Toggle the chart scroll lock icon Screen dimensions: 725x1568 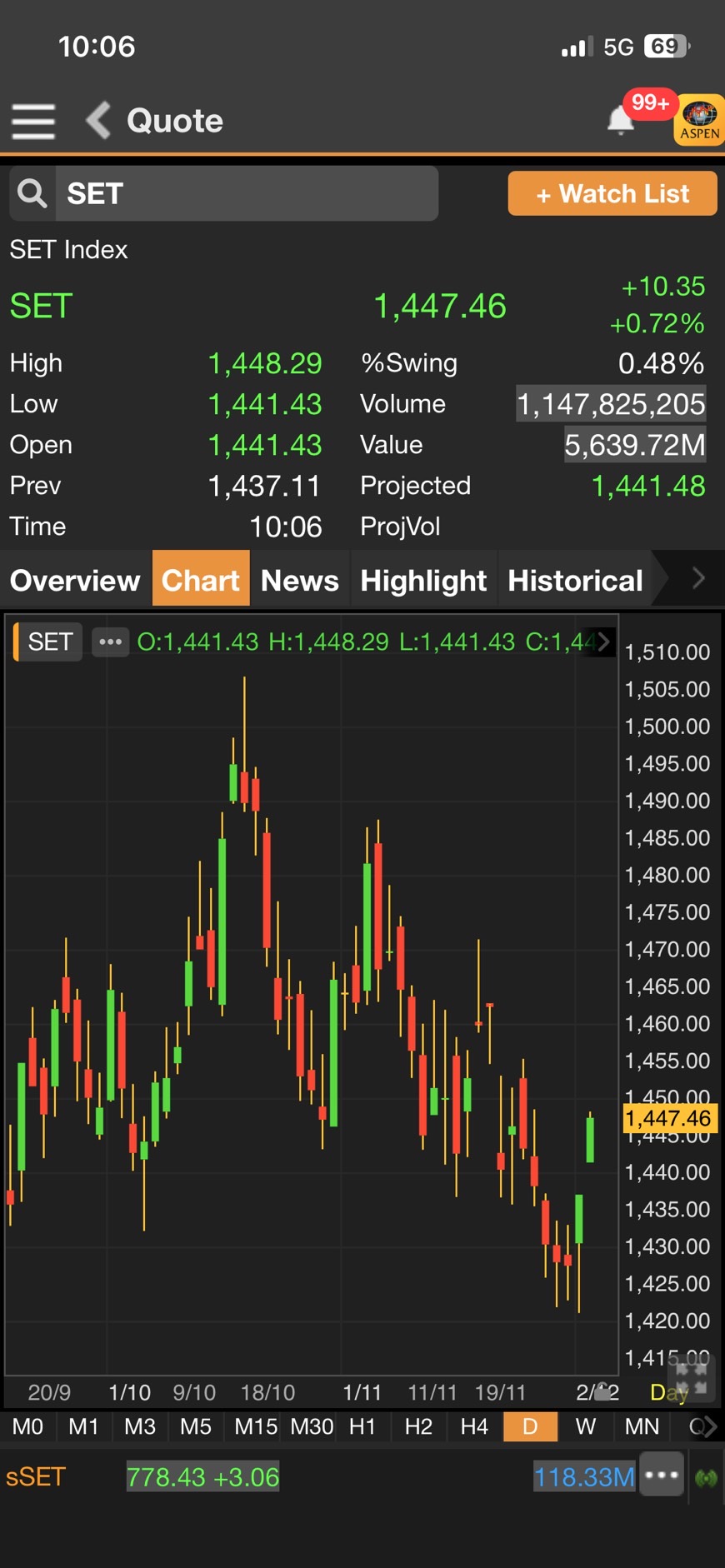pos(602,1391)
